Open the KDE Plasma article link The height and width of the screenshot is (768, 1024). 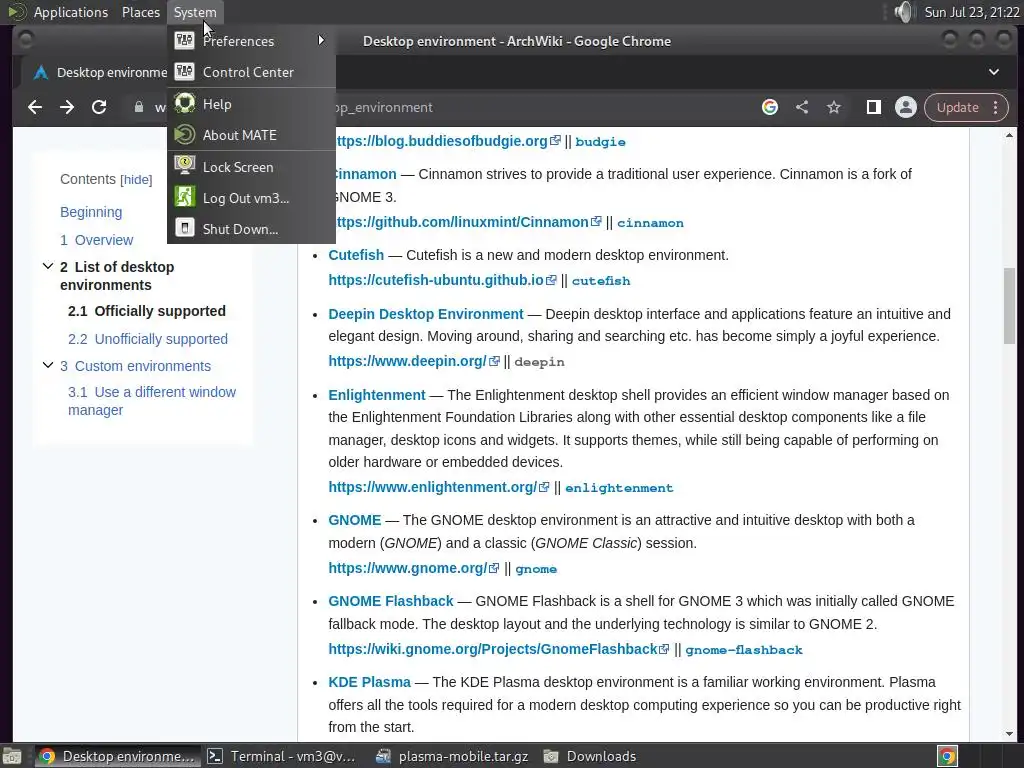point(370,682)
